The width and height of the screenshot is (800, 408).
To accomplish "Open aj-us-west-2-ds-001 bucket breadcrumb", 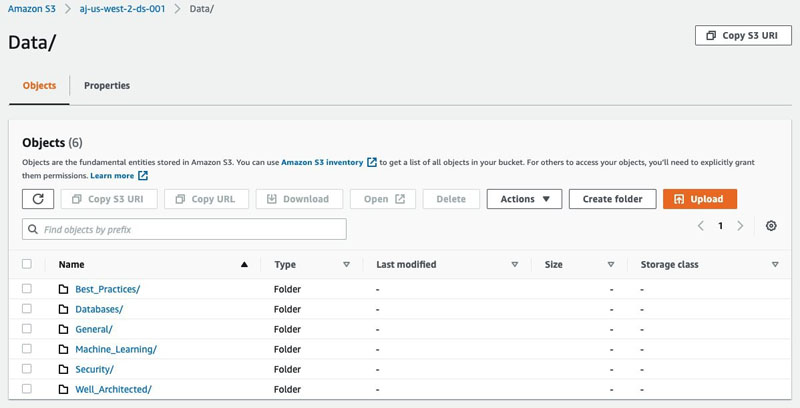I will pos(122,9).
